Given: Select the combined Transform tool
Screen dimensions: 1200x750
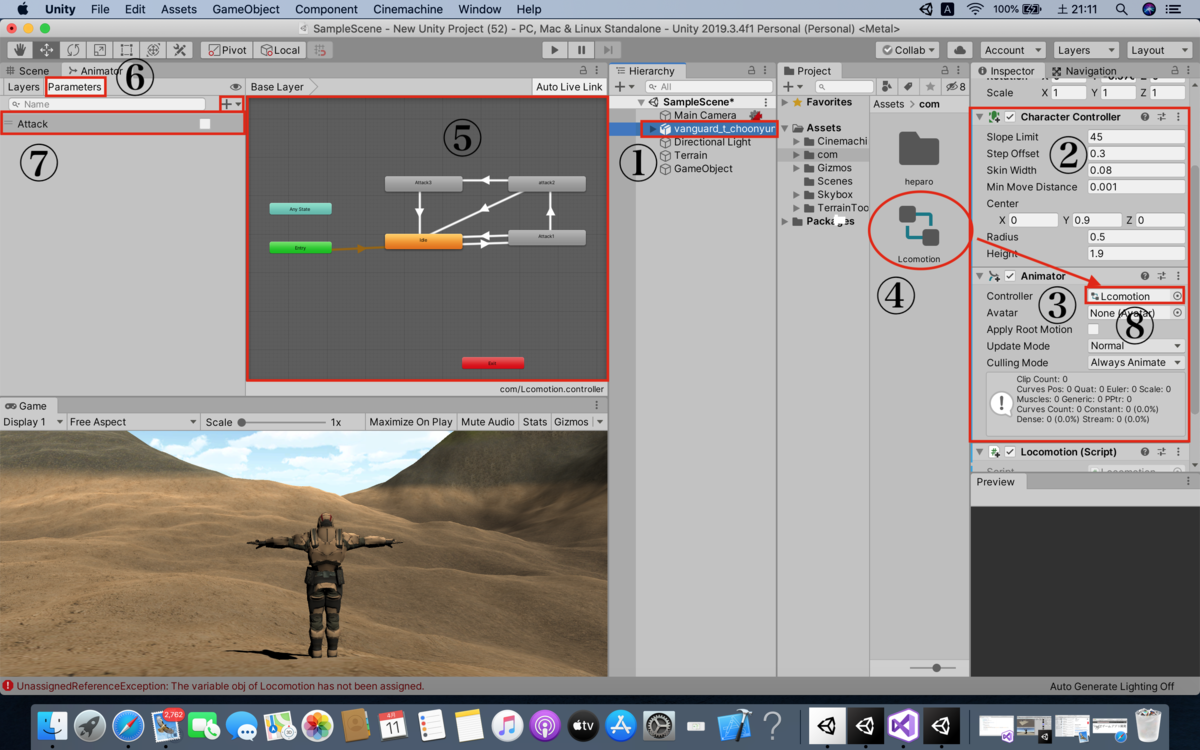Looking at the screenshot, I should click(x=153, y=50).
